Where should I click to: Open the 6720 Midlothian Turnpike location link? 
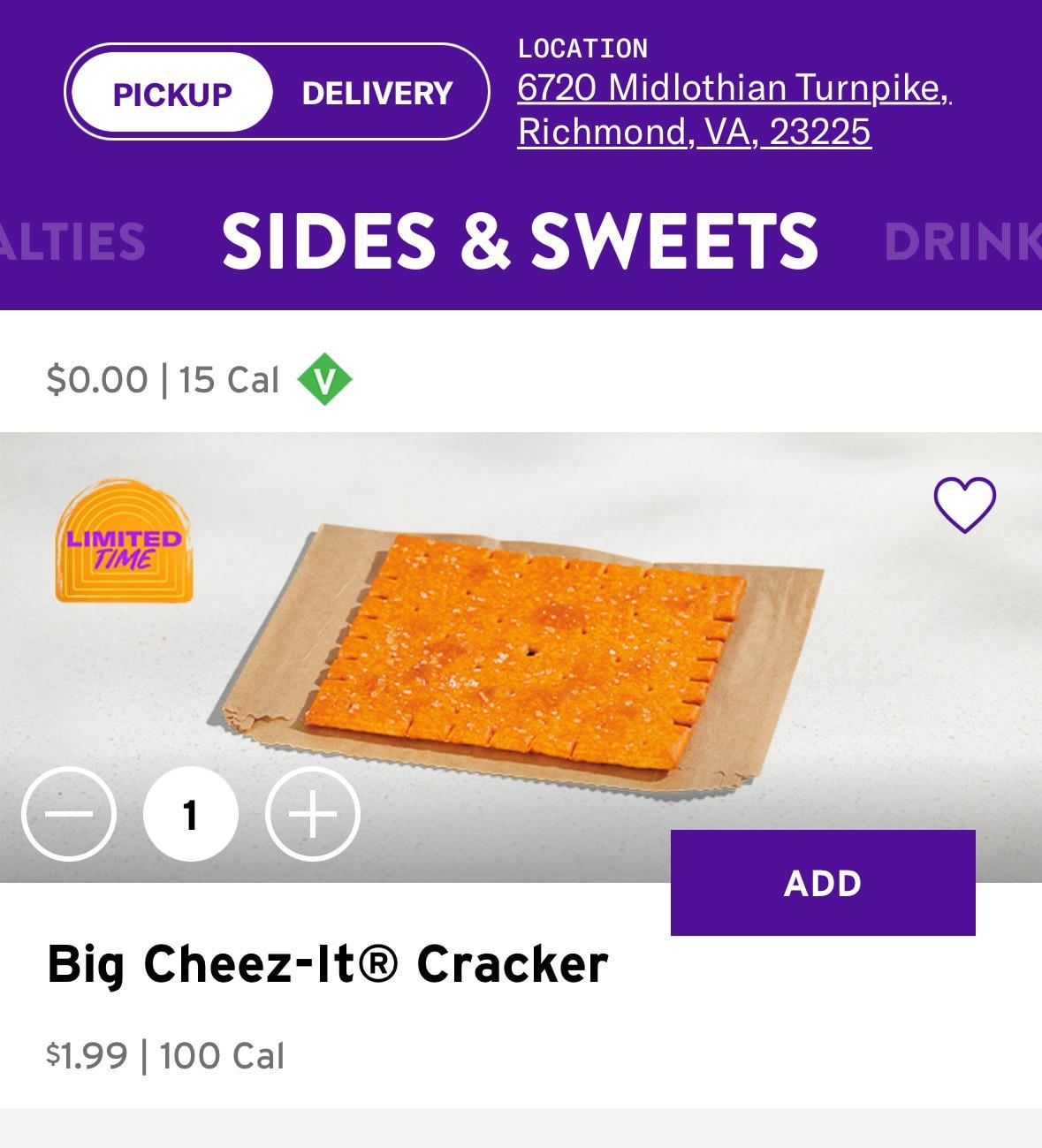tap(733, 87)
